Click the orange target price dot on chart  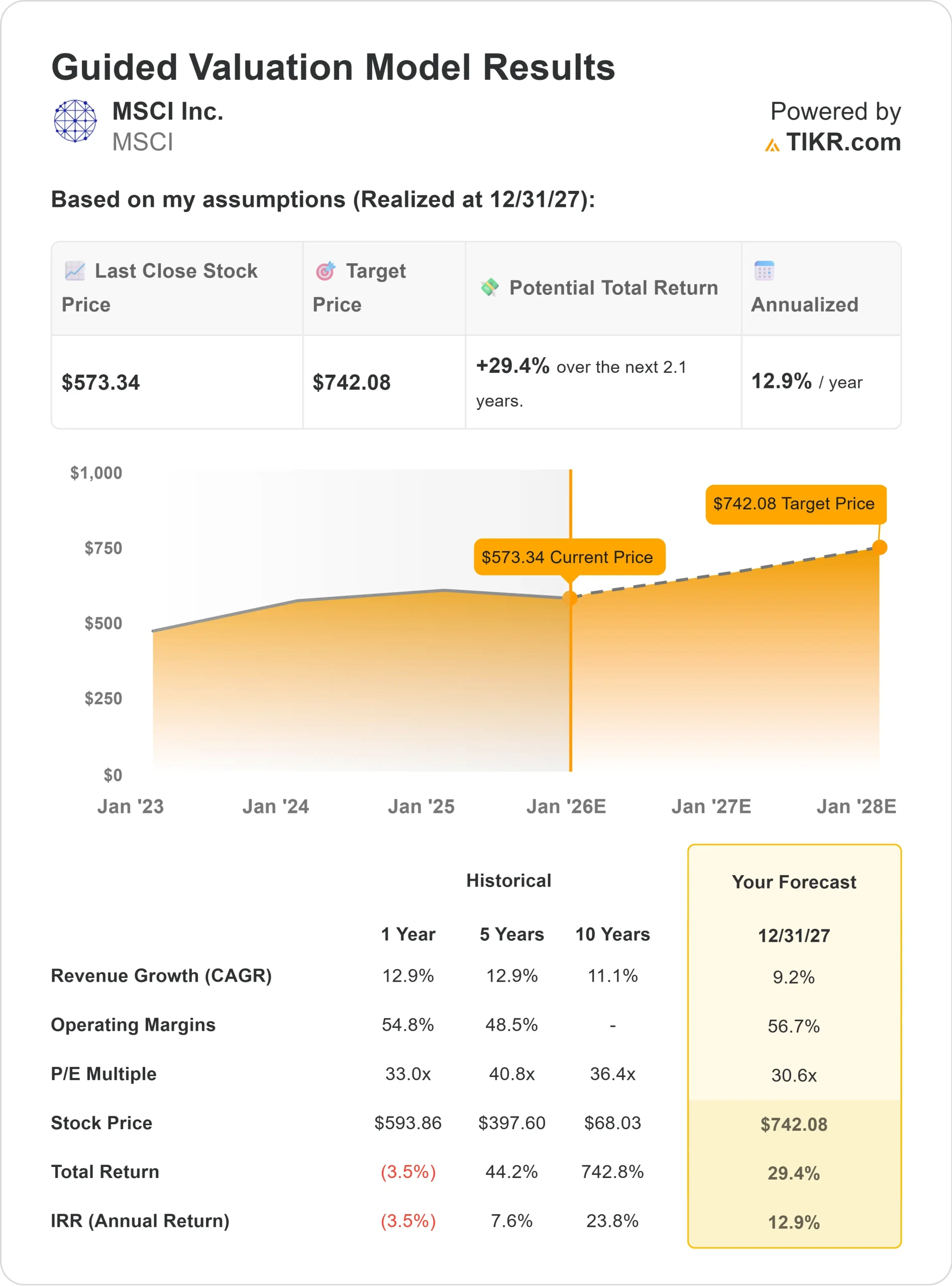pyautogui.click(x=879, y=548)
